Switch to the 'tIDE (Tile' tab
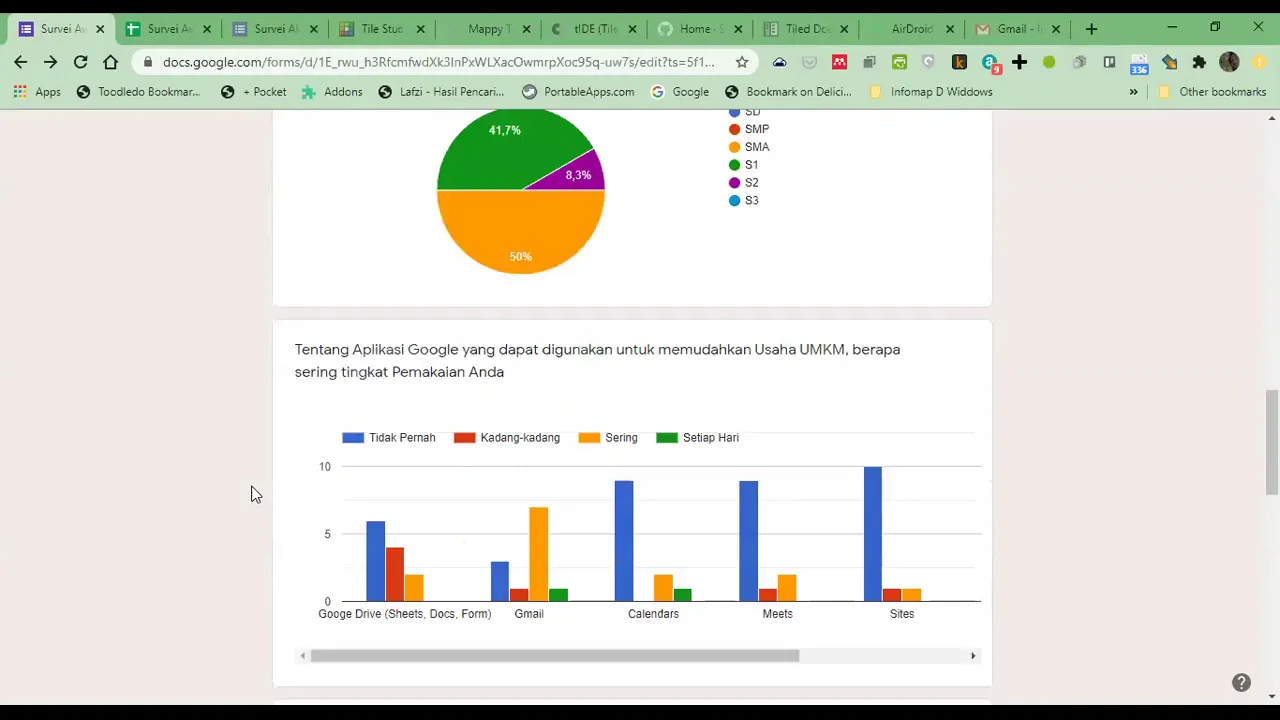Image resolution: width=1280 pixels, height=720 pixels. 594,29
